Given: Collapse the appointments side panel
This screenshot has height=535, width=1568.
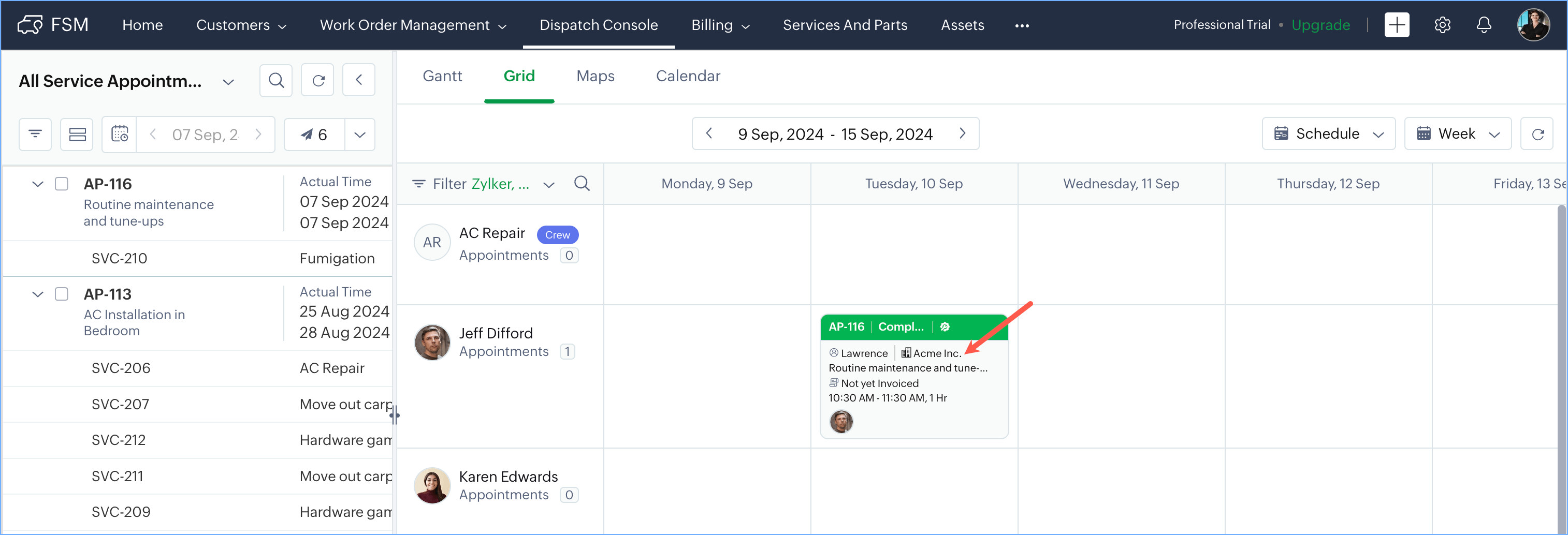Looking at the screenshot, I should [358, 80].
